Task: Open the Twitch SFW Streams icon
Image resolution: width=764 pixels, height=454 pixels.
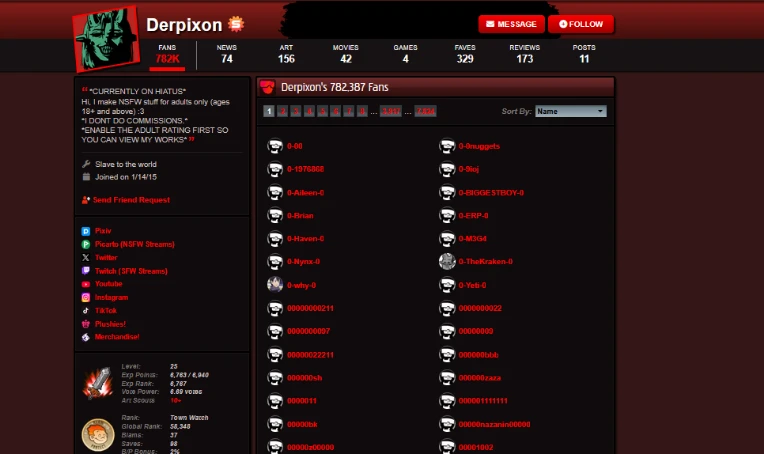Action: [86, 271]
